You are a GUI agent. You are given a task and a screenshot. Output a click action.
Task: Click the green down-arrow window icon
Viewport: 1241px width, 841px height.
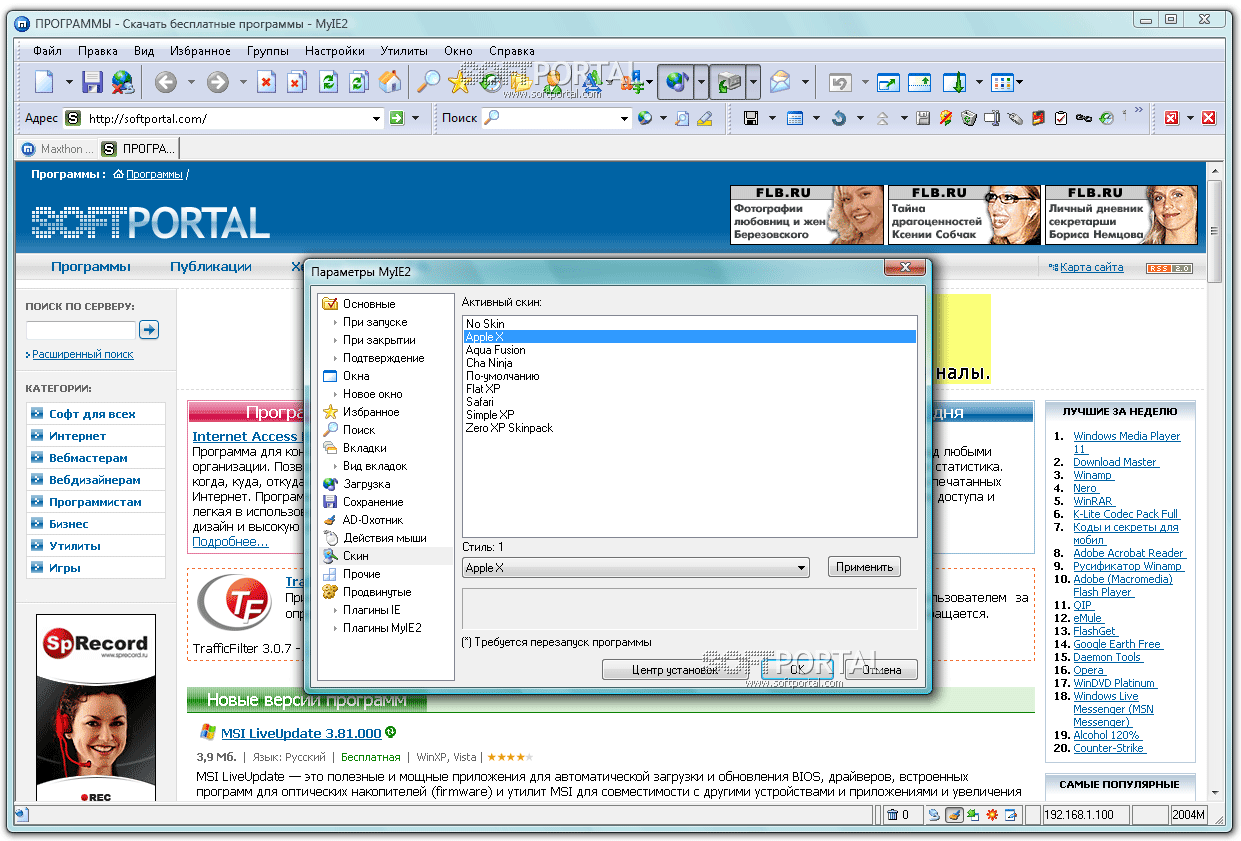click(955, 82)
